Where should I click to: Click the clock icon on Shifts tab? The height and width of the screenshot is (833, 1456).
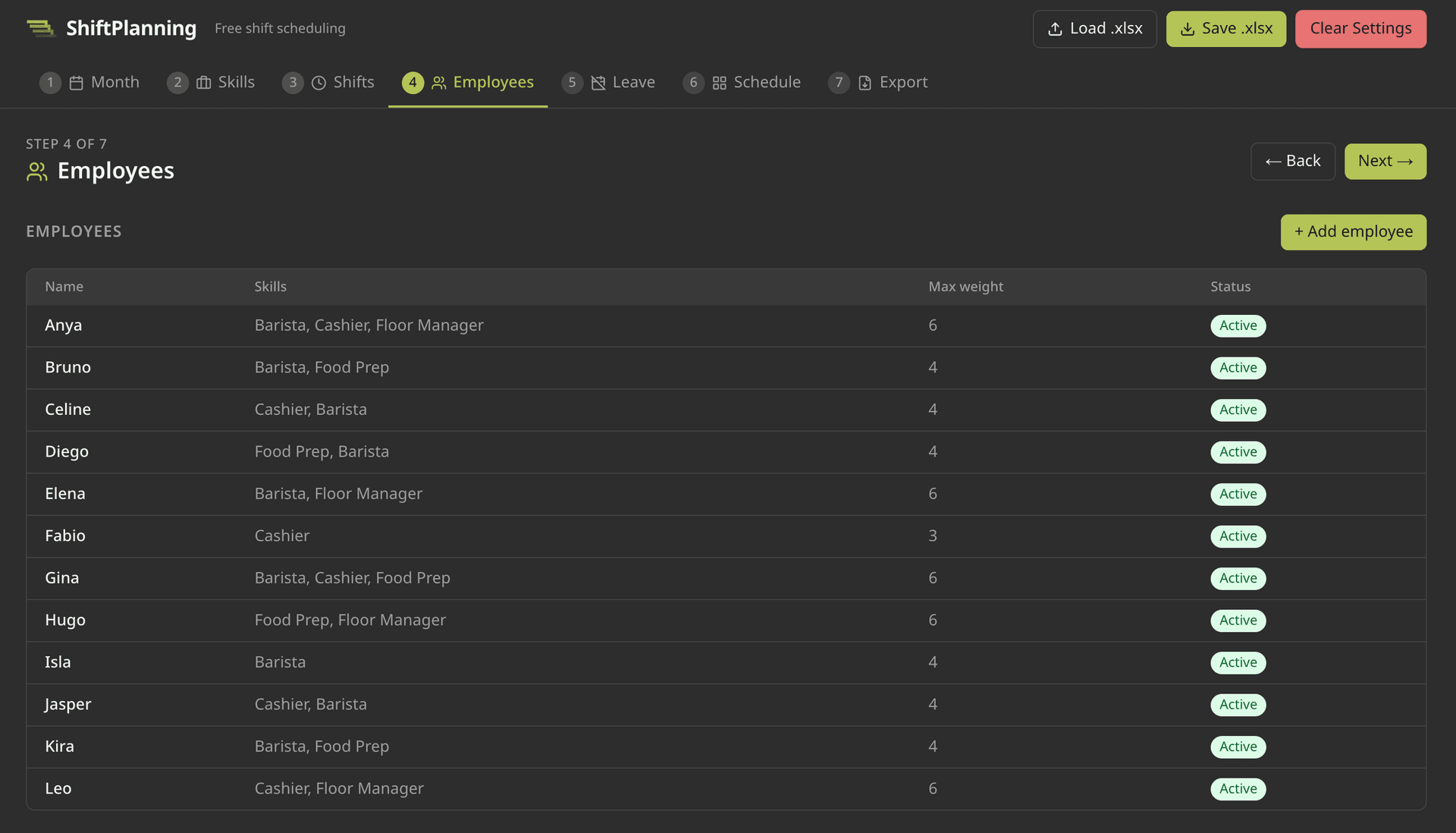pos(318,83)
